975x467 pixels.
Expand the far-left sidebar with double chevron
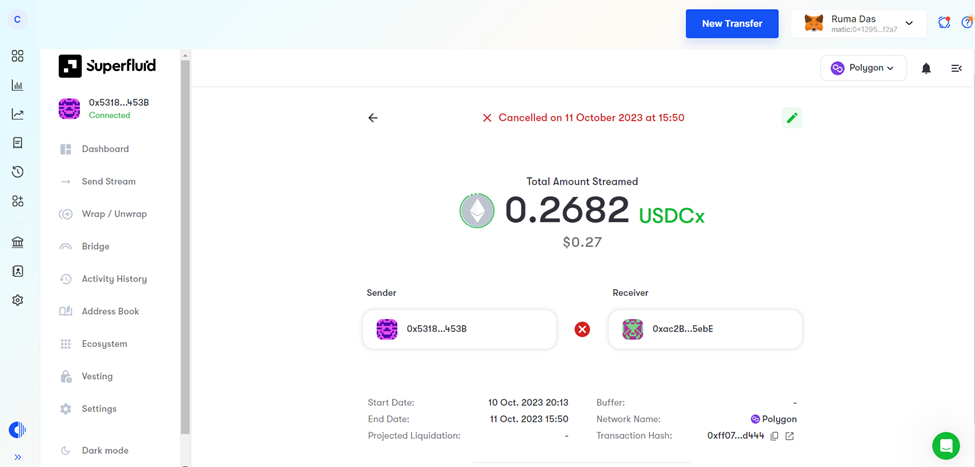tap(17, 457)
